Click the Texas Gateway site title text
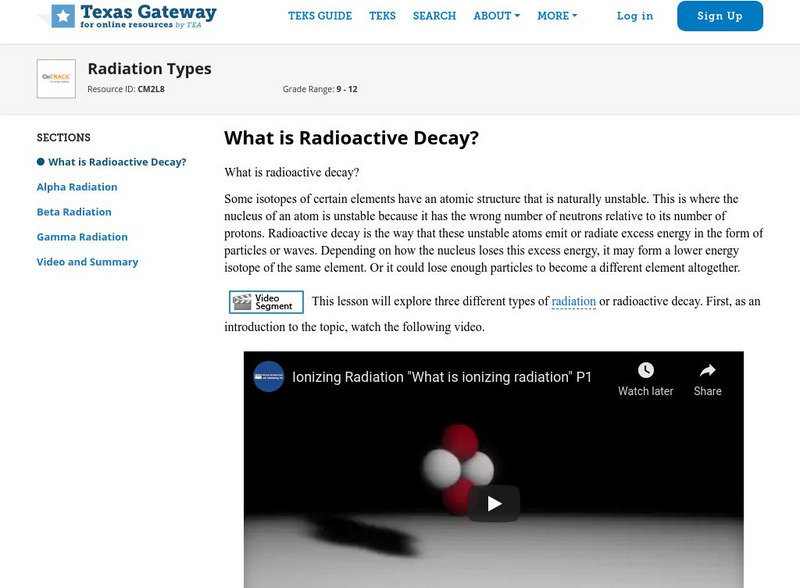The width and height of the screenshot is (800, 588). click(148, 12)
